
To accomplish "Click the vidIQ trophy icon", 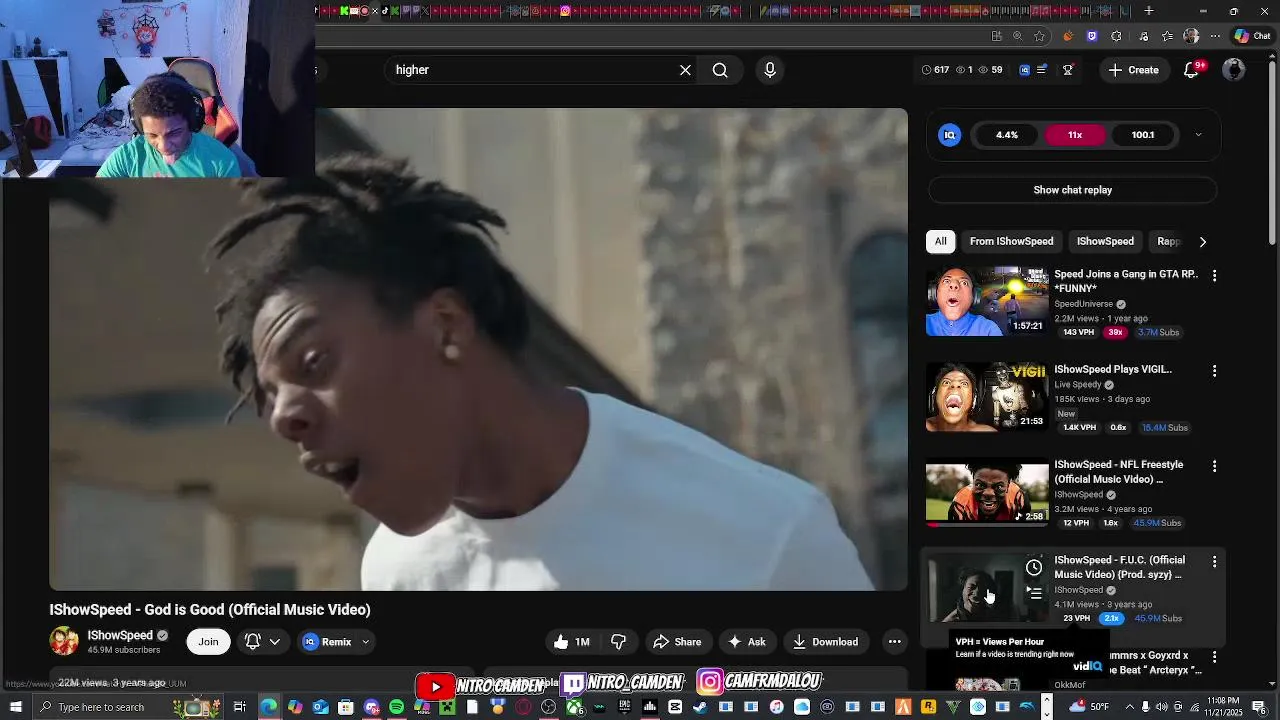I will click(1068, 70).
